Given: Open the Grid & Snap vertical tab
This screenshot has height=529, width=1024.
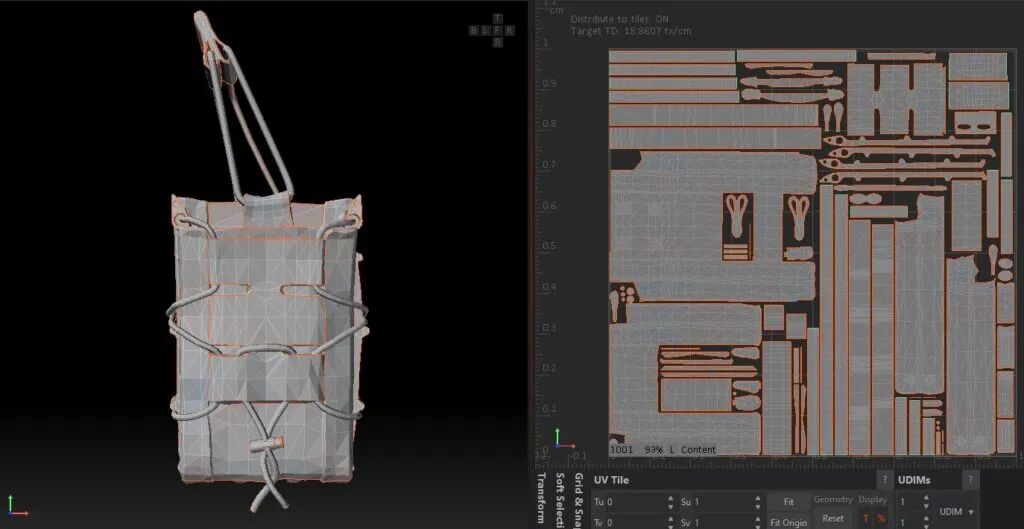Looking at the screenshot, I should coord(579,500).
